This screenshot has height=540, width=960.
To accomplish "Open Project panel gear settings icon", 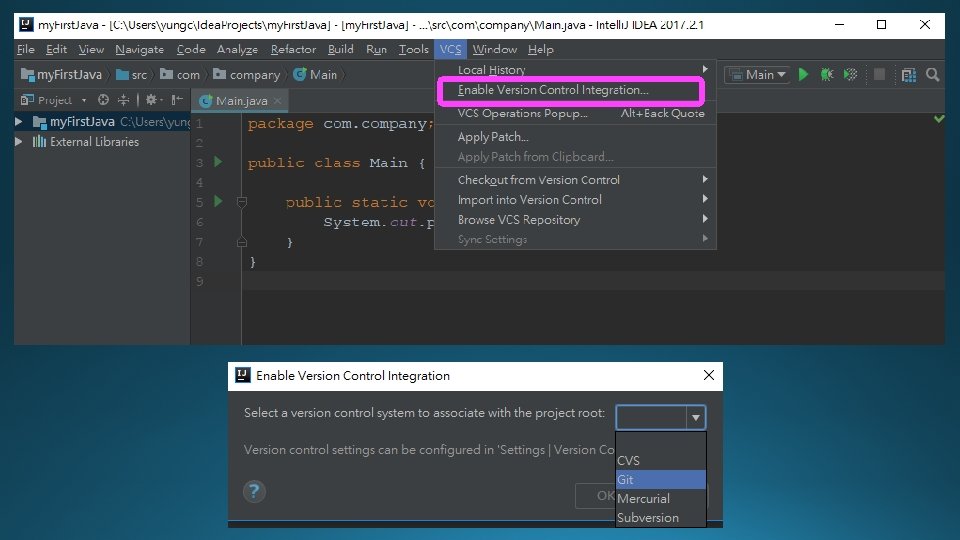I will [x=152, y=100].
